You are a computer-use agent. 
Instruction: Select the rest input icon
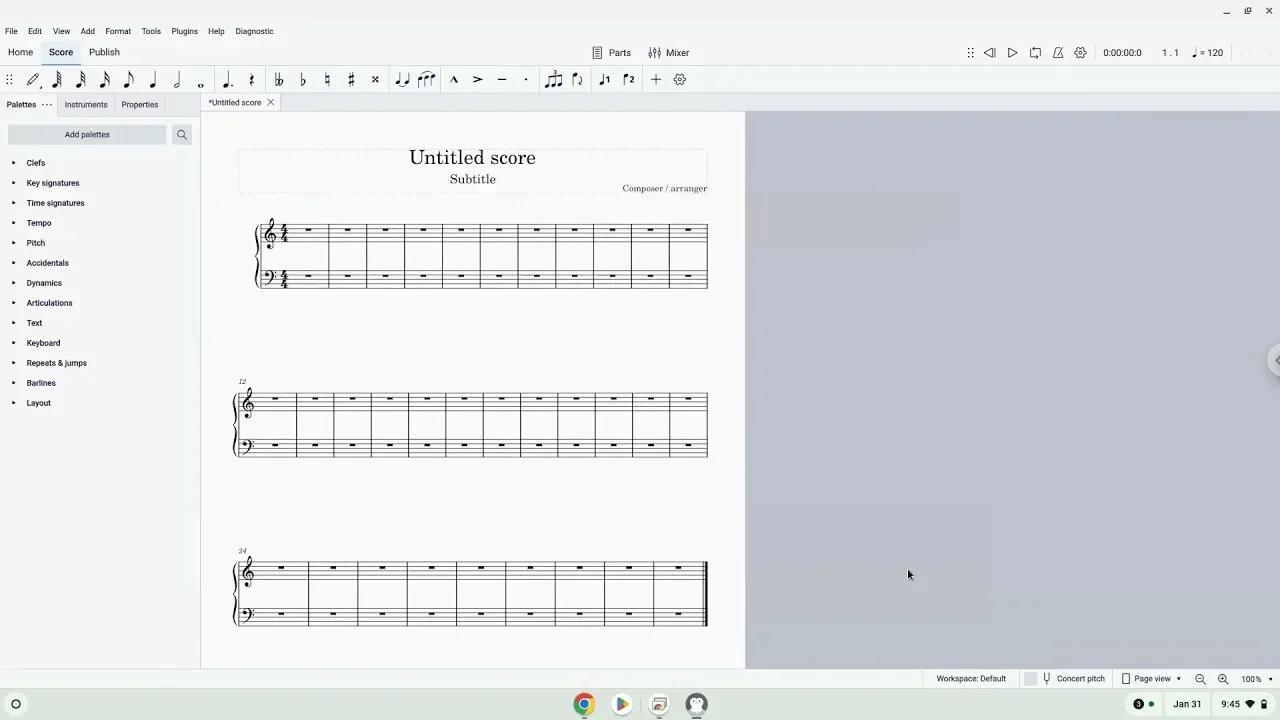point(251,79)
